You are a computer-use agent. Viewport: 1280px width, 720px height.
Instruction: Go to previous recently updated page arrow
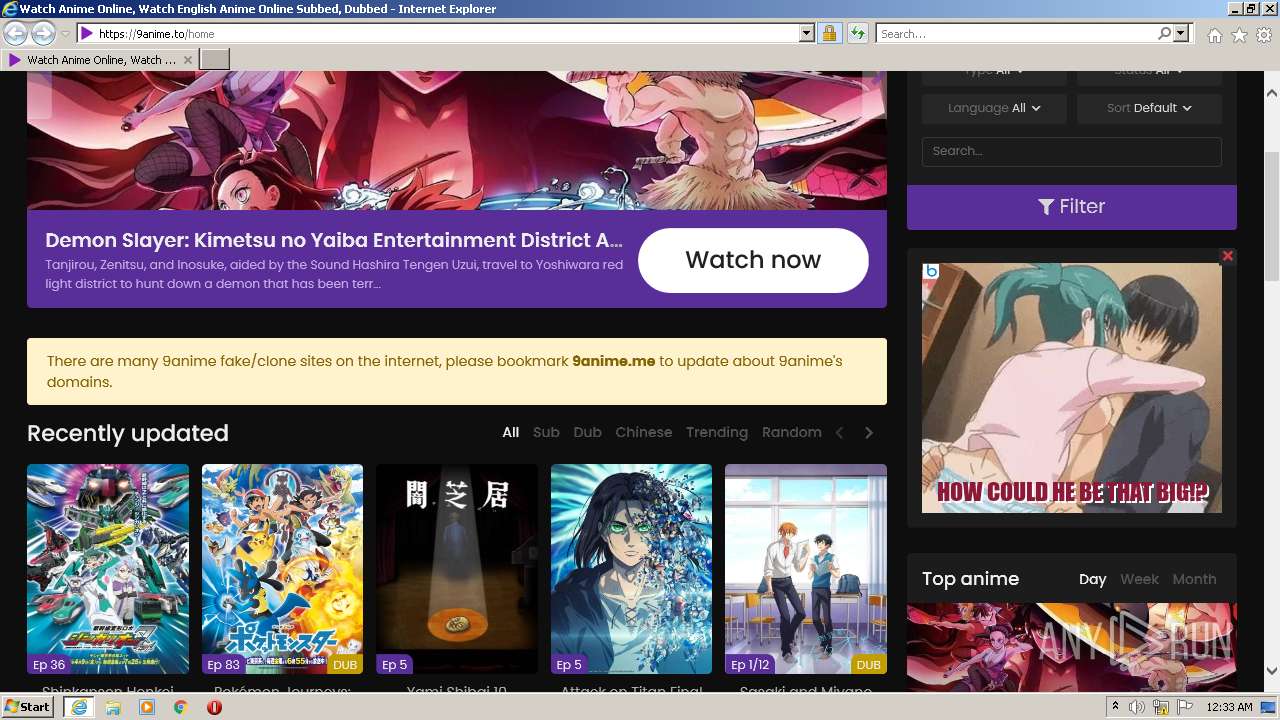pos(840,433)
